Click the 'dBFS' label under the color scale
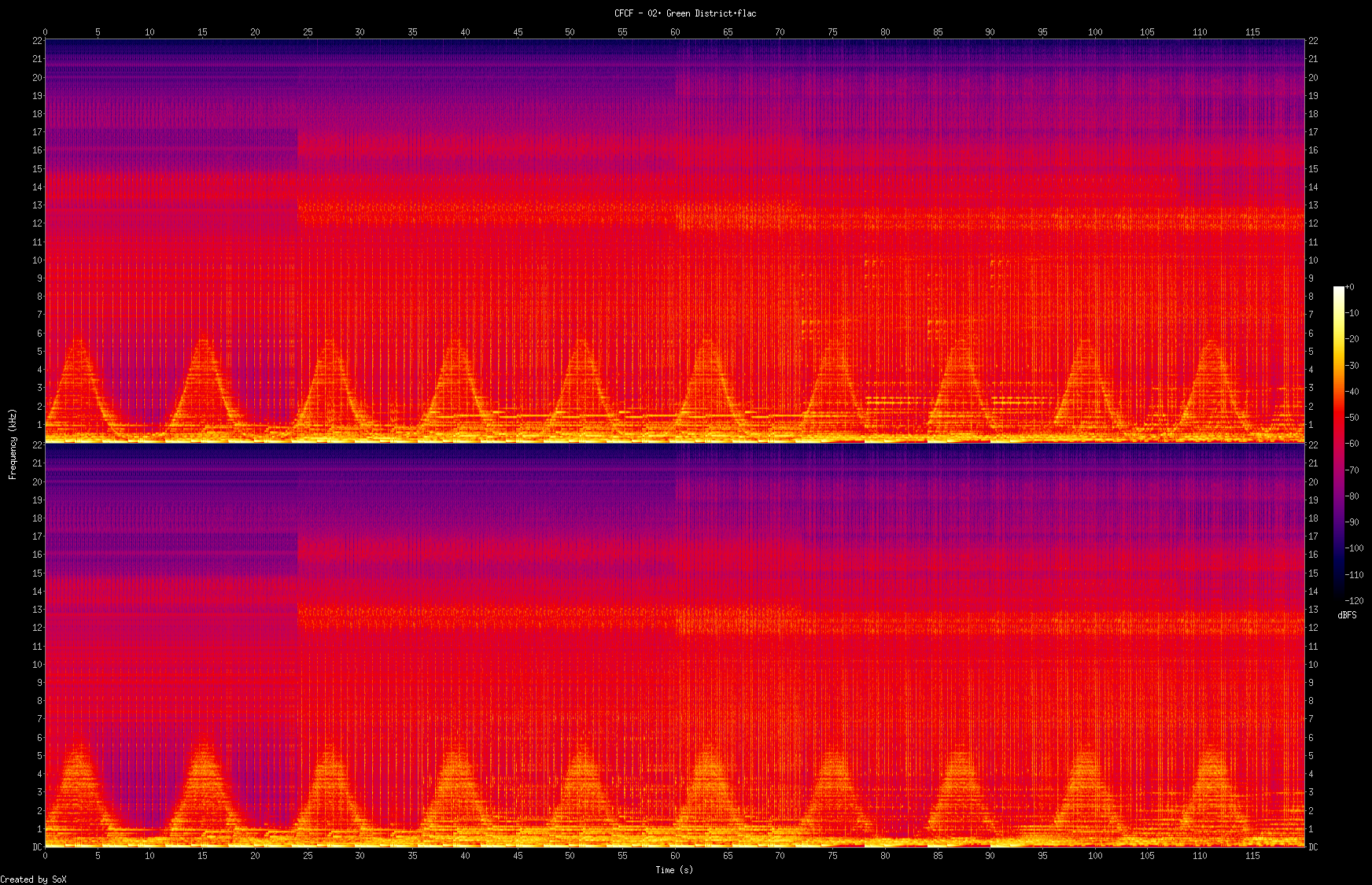1372x885 pixels. pyautogui.click(x=1346, y=615)
